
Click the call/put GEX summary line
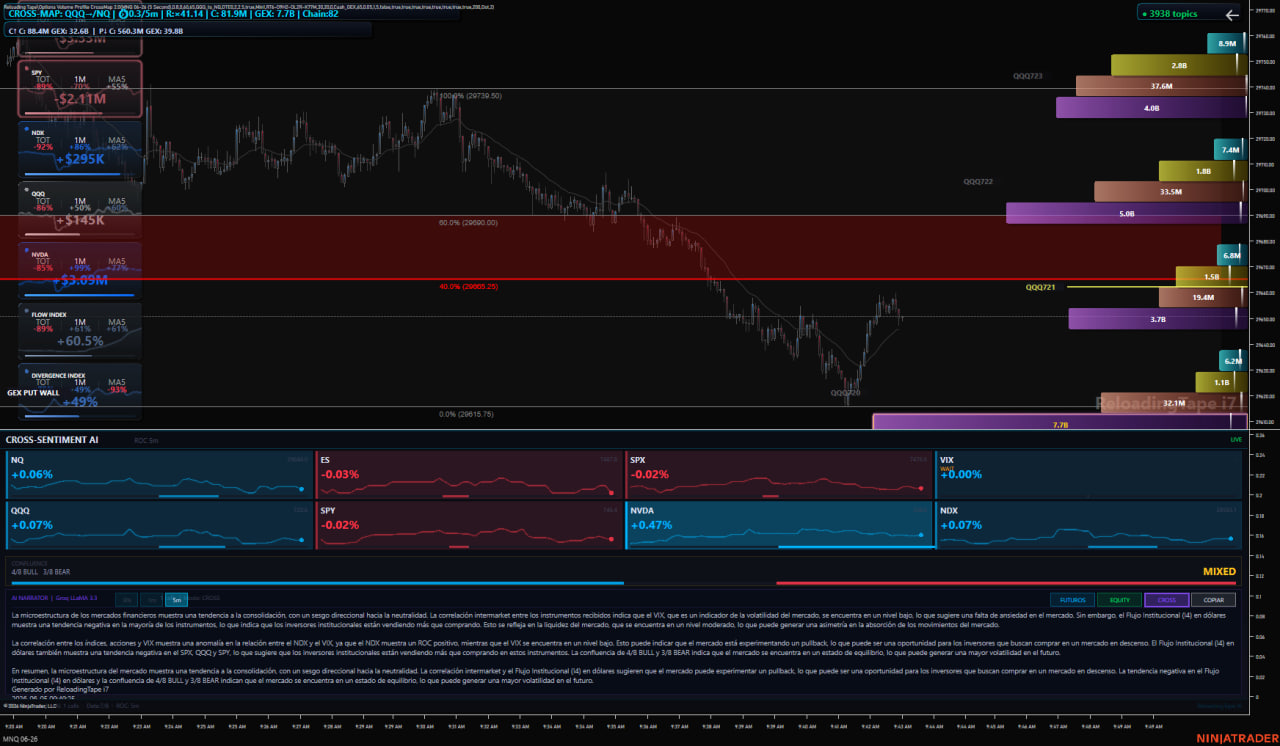click(96, 31)
